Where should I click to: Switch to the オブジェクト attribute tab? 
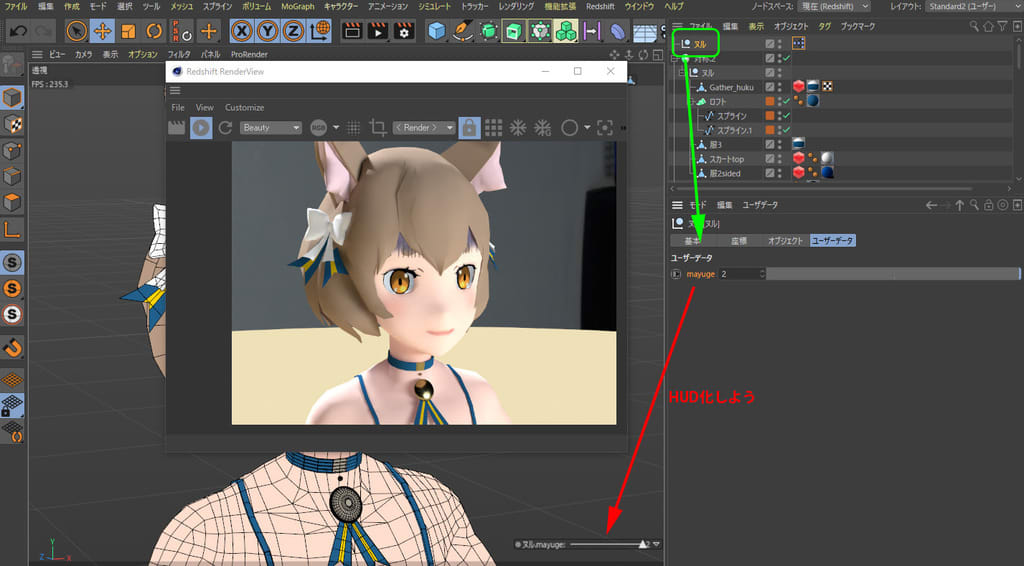786,241
